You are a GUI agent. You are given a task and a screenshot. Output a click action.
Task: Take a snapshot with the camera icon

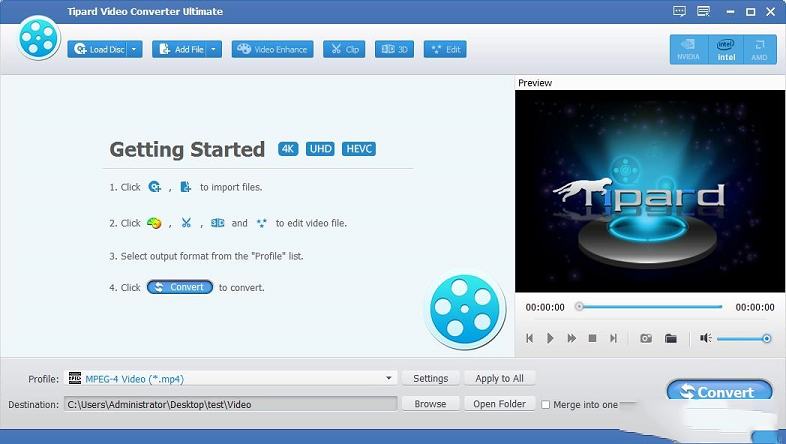click(646, 338)
